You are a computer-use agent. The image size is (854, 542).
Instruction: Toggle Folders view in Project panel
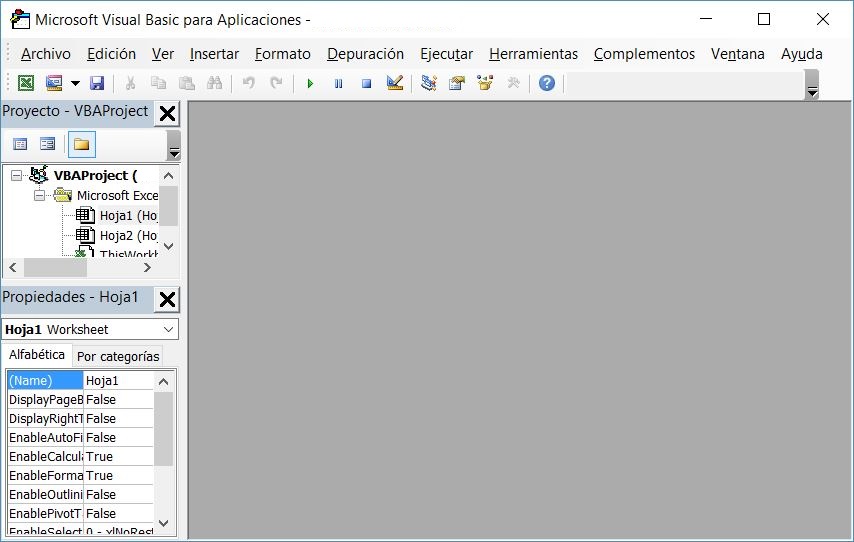pyautogui.click(x=82, y=144)
